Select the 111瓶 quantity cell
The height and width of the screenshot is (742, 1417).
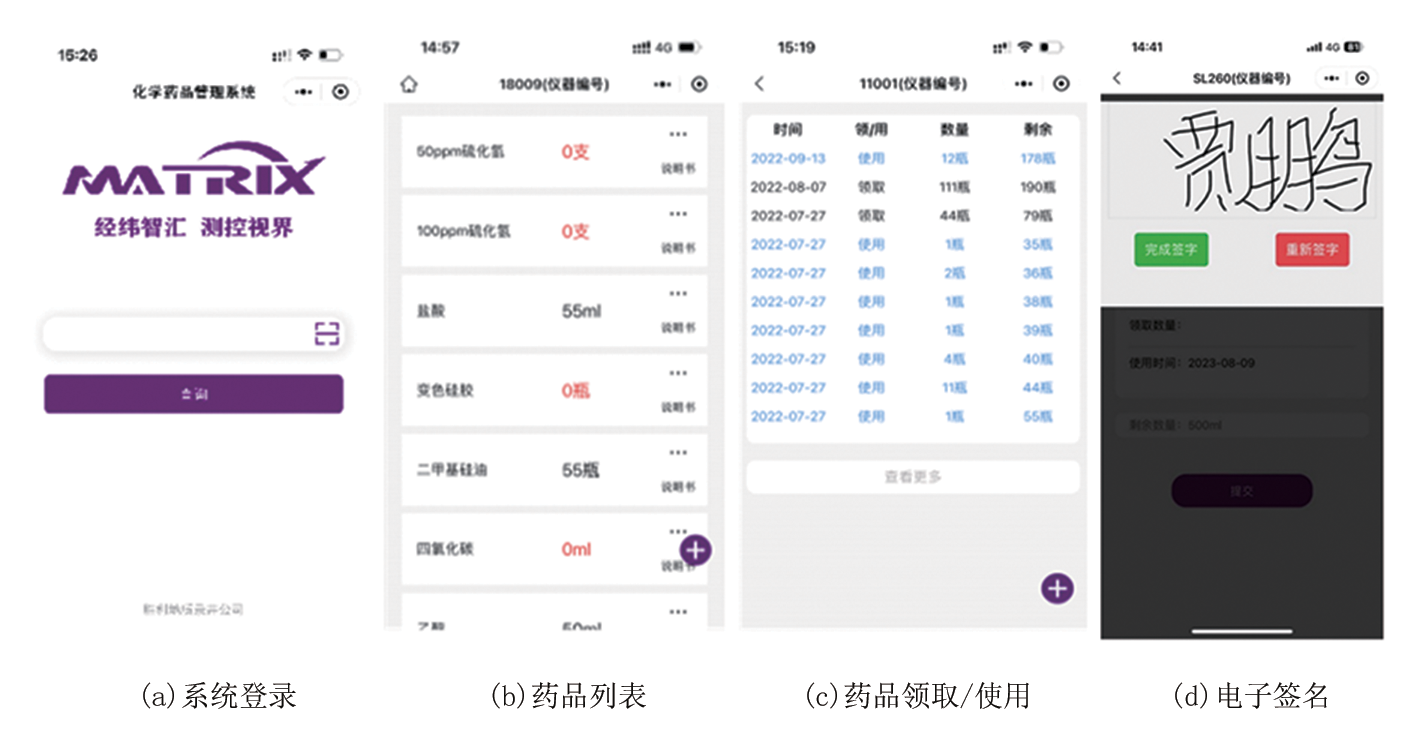click(954, 187)
